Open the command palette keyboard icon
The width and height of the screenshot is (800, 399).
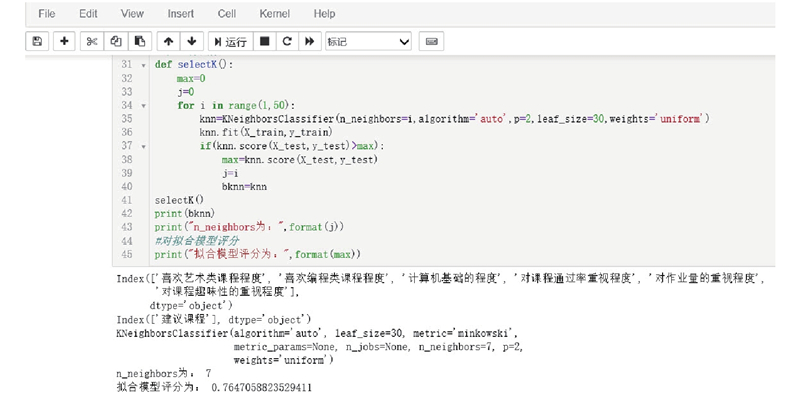pos(431,41)
